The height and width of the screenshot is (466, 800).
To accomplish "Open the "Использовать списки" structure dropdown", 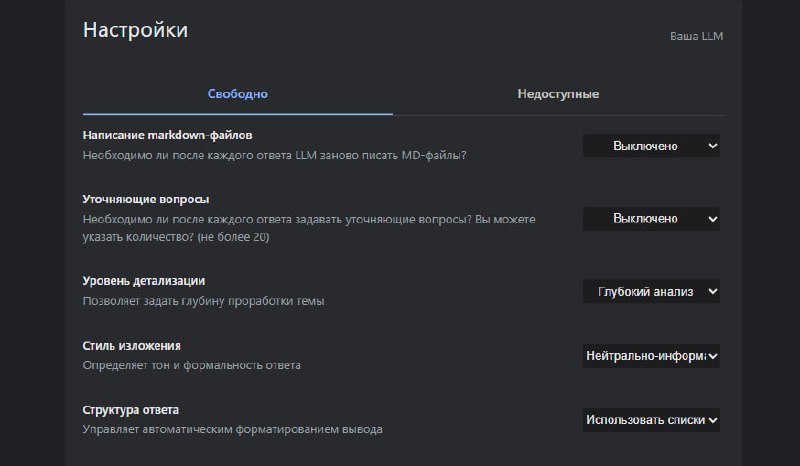I will point(651,420).
